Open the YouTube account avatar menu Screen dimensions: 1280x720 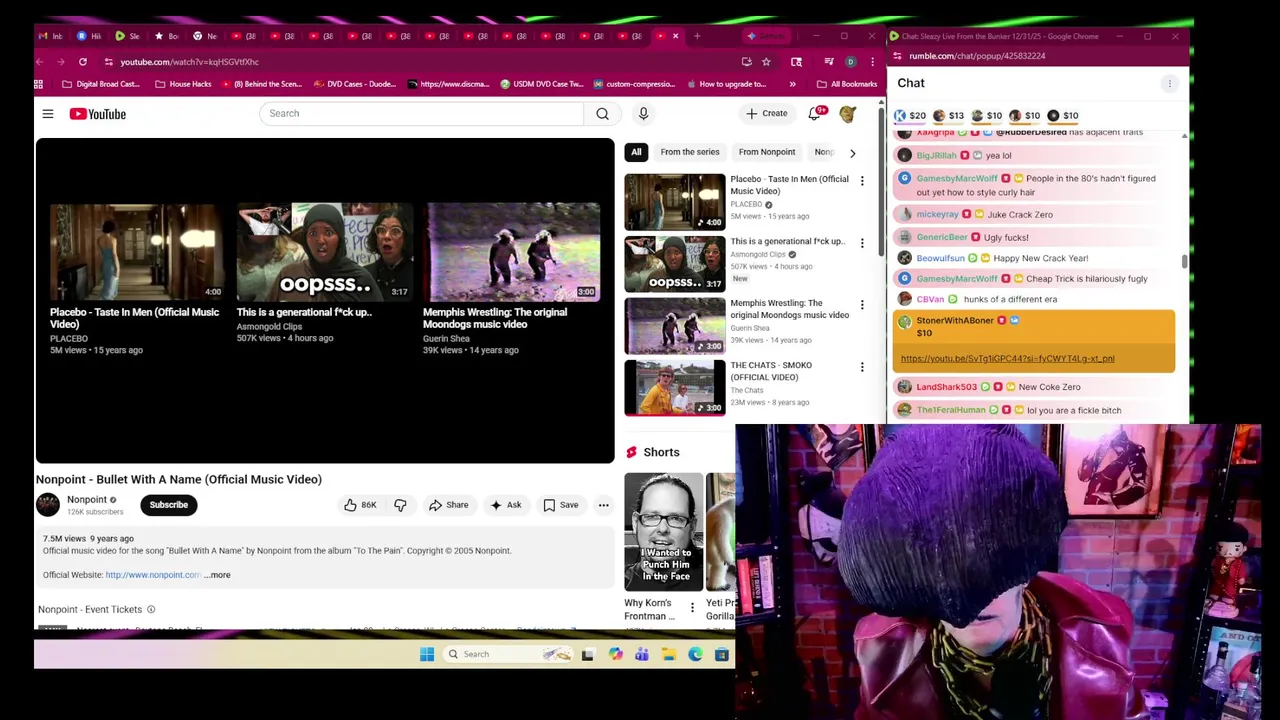click(x=848, y=114)
